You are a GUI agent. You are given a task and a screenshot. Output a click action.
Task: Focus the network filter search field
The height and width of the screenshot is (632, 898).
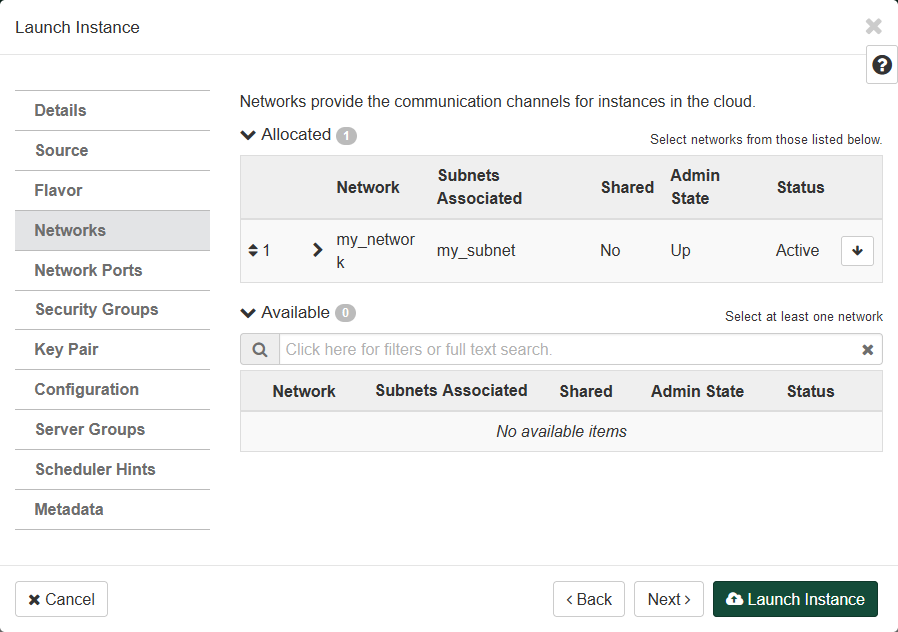pyautogui.click(x=568, y=350)
